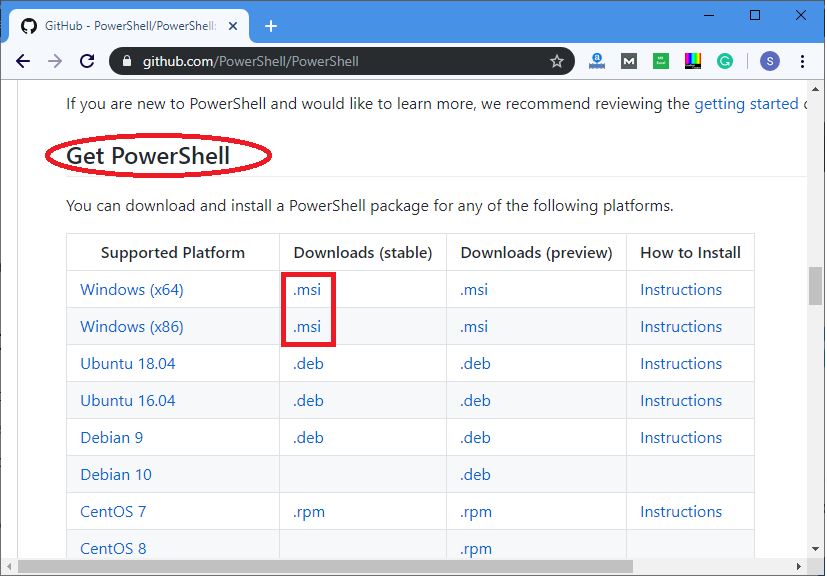Go back to the previous page
Image resolution: width=827 pixels, height=576 pixels.
click(23, 62)
